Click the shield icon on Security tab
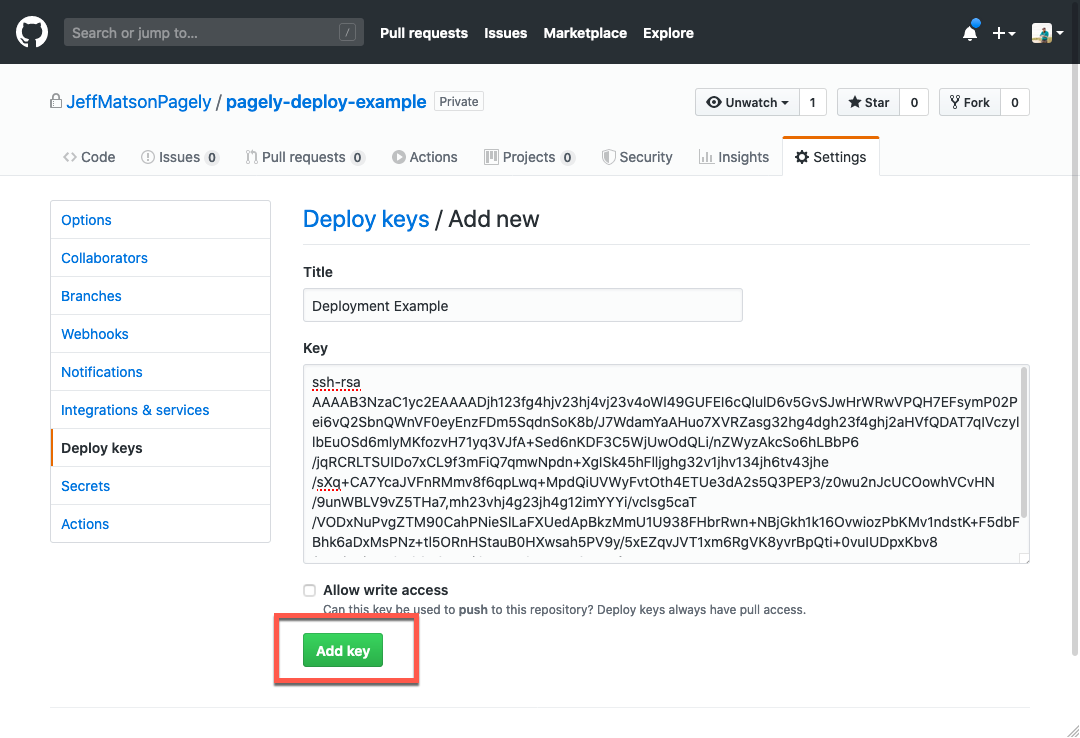 608,157
